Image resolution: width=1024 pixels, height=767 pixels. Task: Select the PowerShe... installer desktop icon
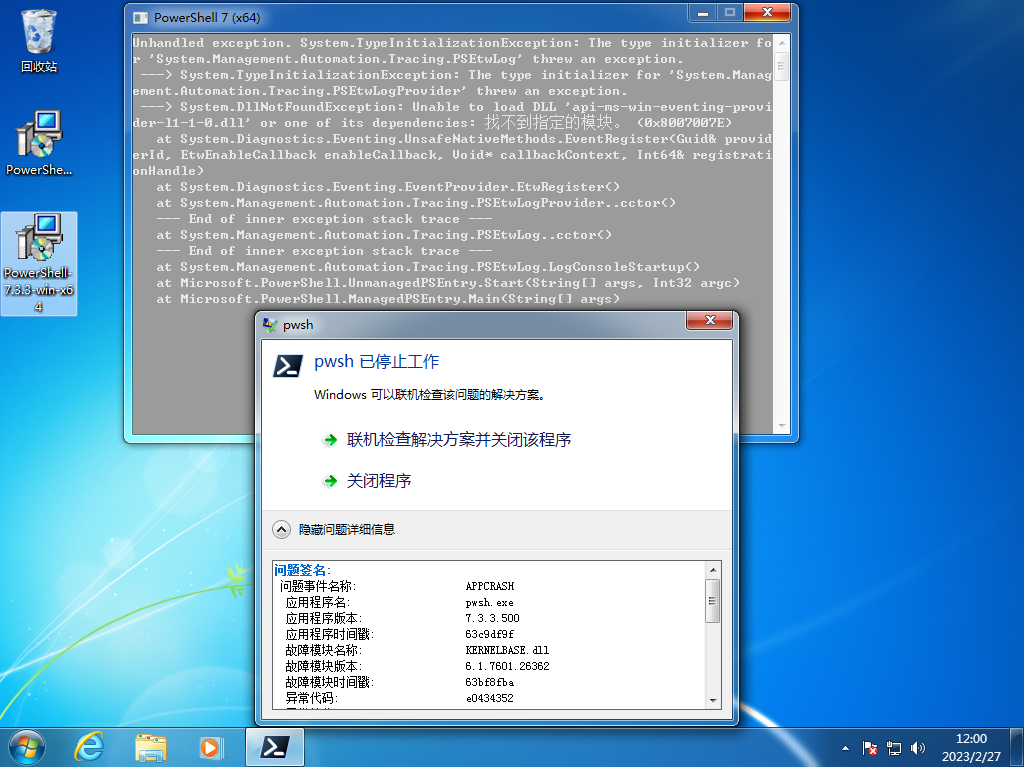click(x=39, y=143)
